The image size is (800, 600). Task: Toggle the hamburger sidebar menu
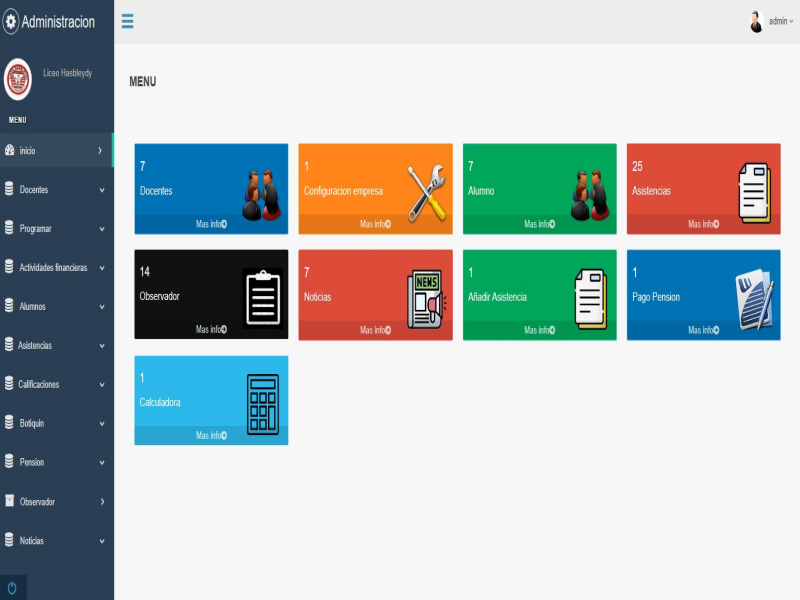[127, 22]
